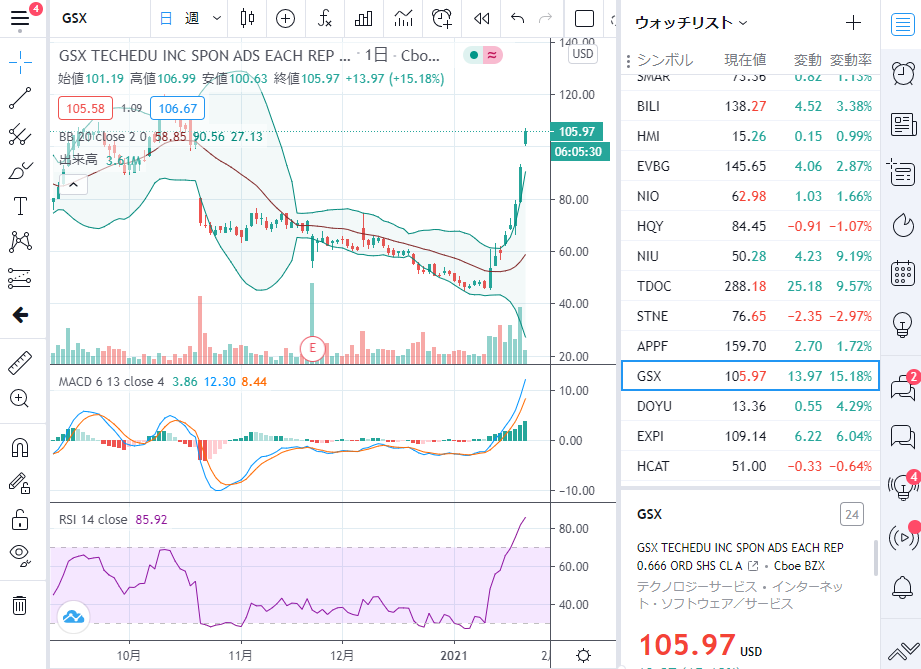Sort by 現在値 column header
The height and width of the screenshot is (669, 921).
[x=745, y=60]
